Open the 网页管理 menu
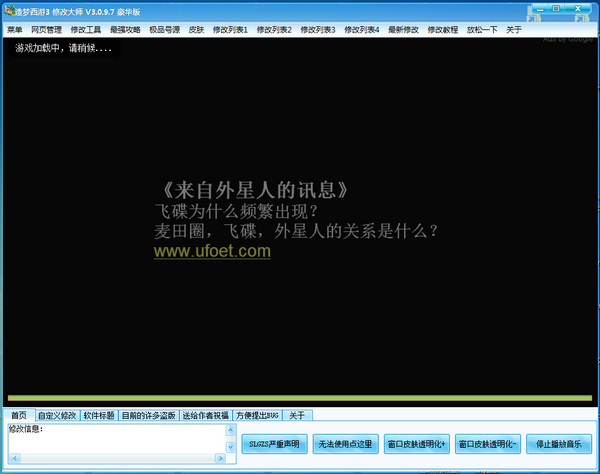Image resolution: width=600 pixels, height=474 pixels. pos(46,30)
